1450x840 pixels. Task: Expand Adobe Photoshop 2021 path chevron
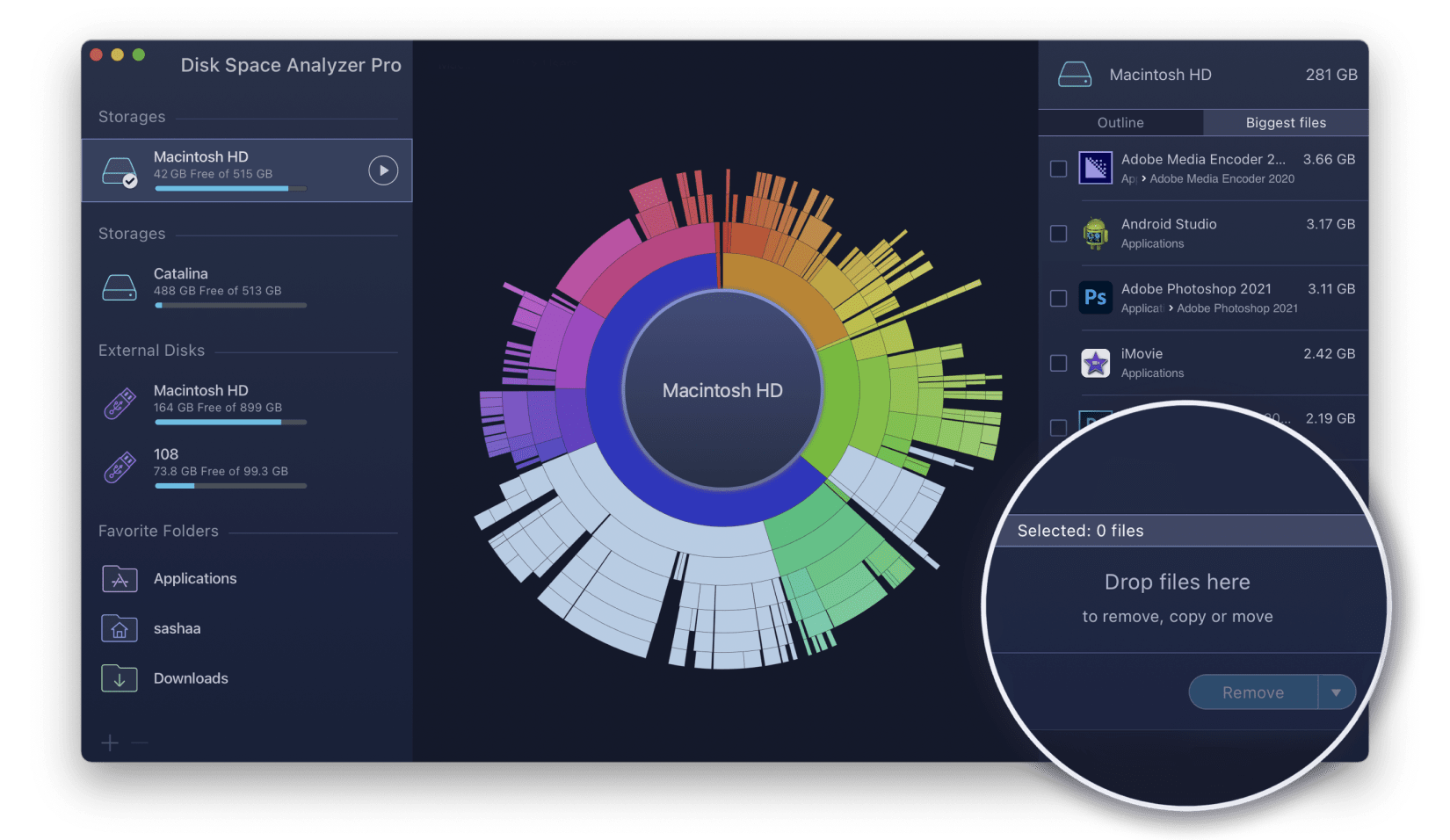1171,308
